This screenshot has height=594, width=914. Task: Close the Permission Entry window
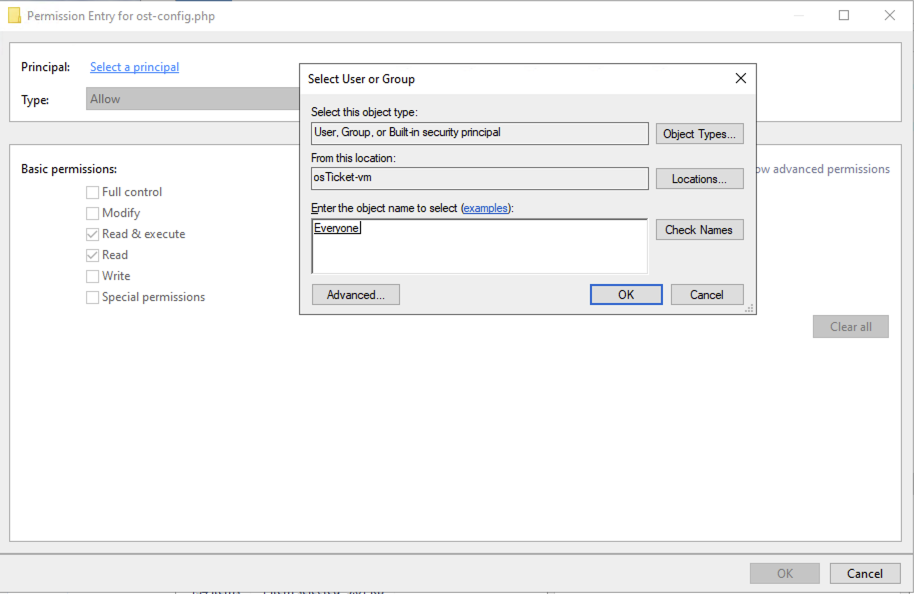click(890, 15)
